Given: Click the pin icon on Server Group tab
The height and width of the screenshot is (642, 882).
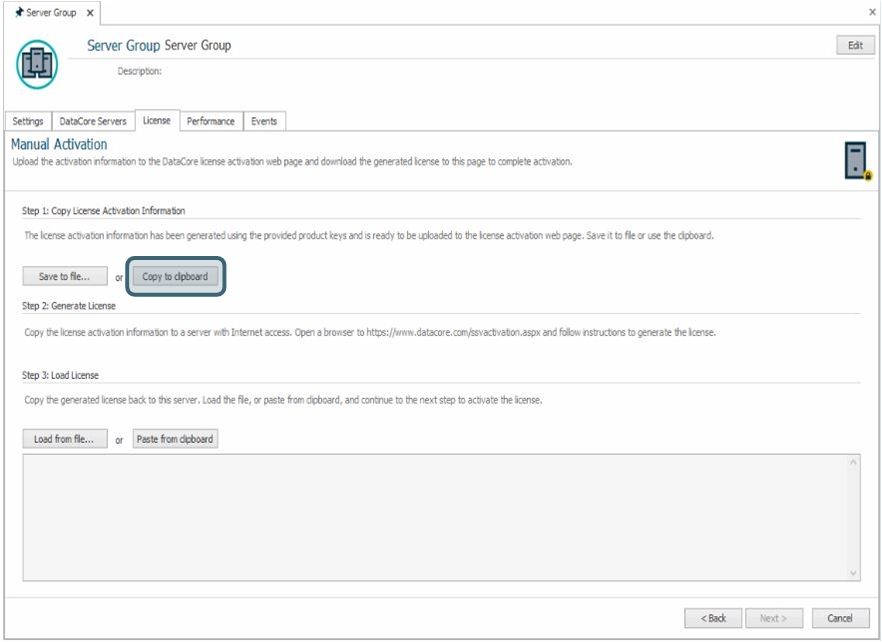Looking at the screenshot, I should pos(19,13).
